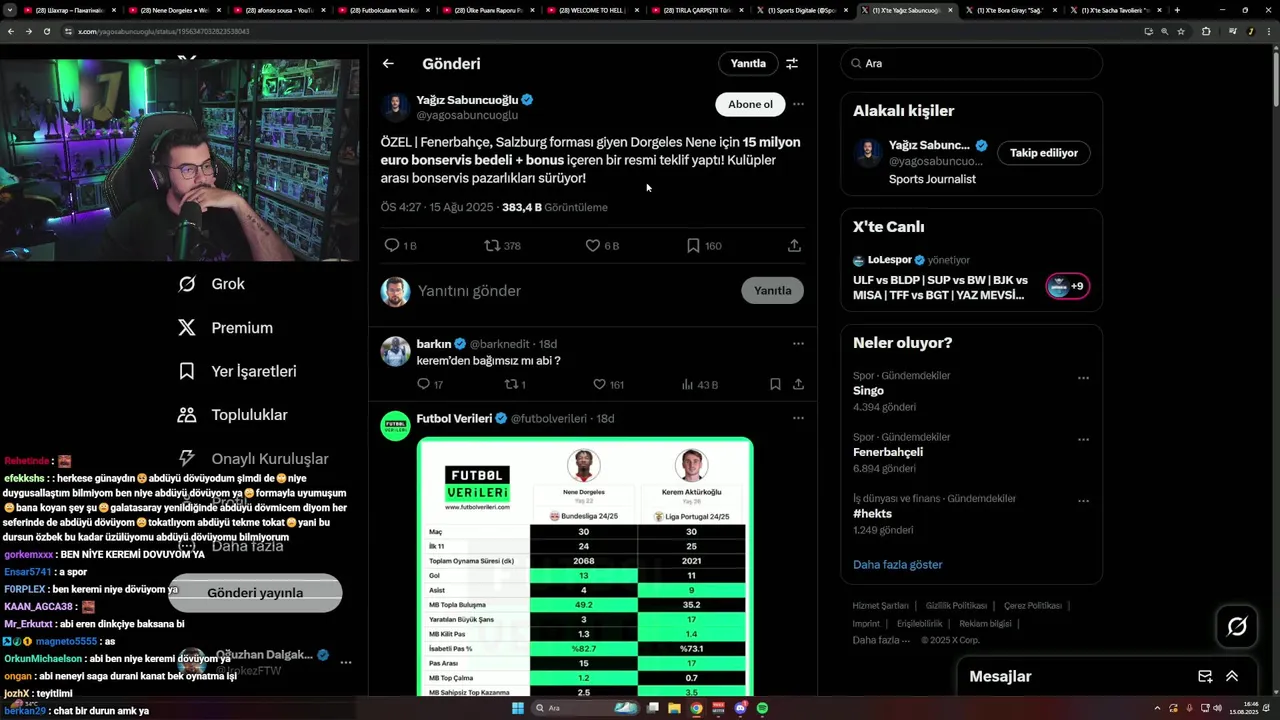Like the main post with 6 B likes
The height and width of the screenshot is (720, 1280).
tap(592, 245)
